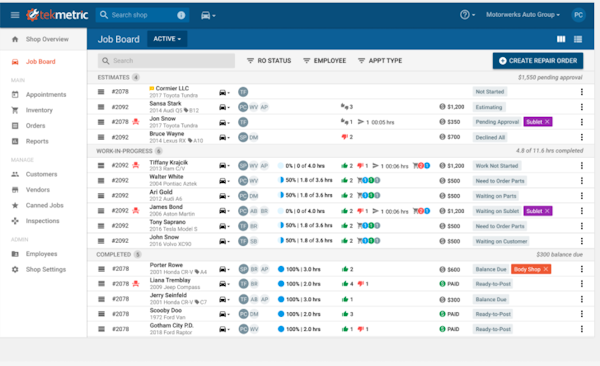The image size is (600, 366).
Task: Select Job Board in sidebar
Action: coord(41,62)
